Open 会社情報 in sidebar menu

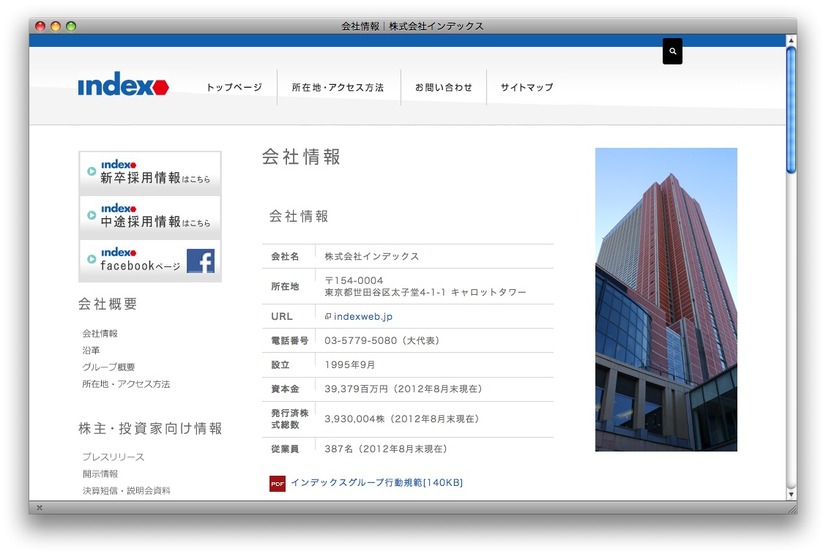(100, 333)
